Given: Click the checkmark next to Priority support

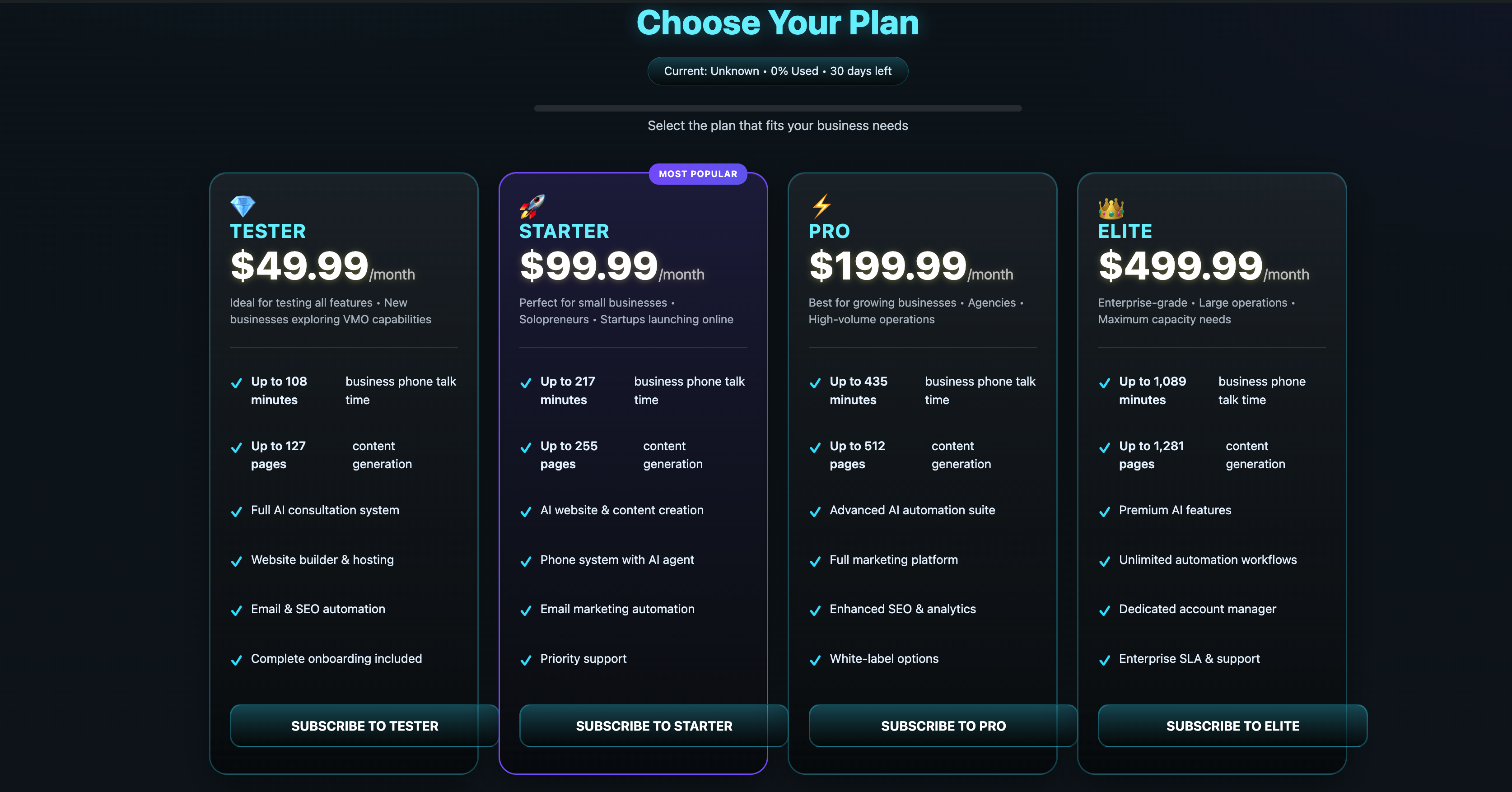Looking at the screenshot, I should [526, 660].
